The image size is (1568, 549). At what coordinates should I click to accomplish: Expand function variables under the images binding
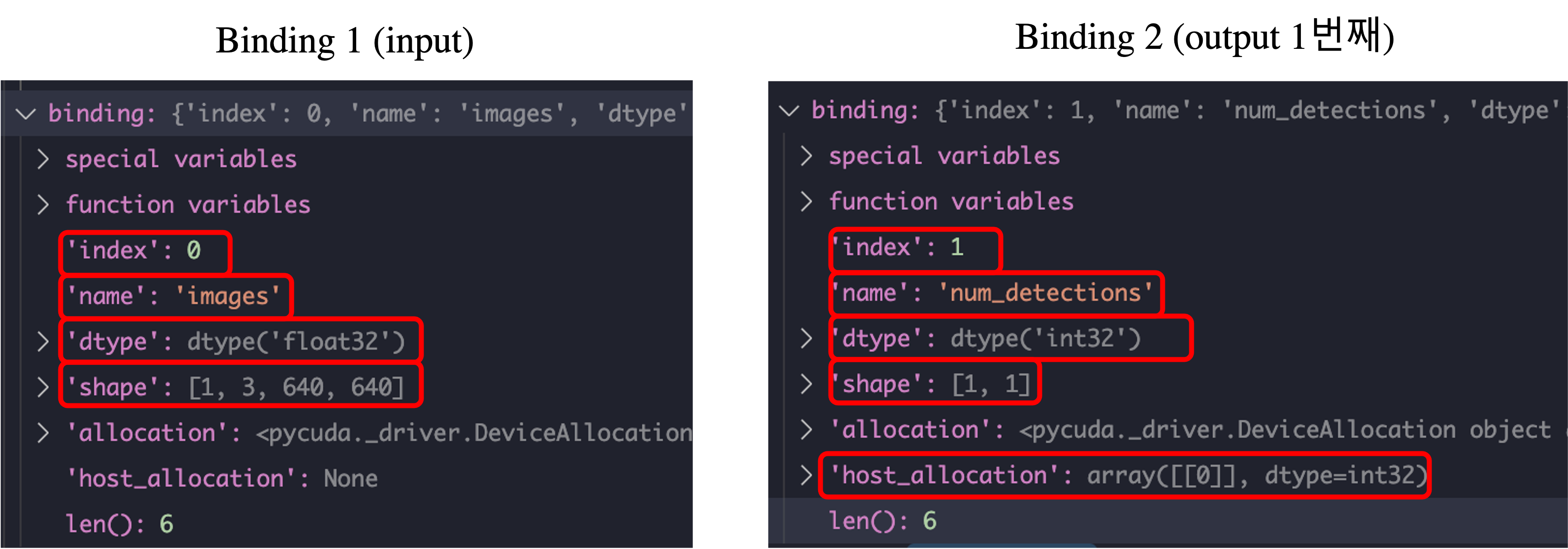(x=43, y=205)
